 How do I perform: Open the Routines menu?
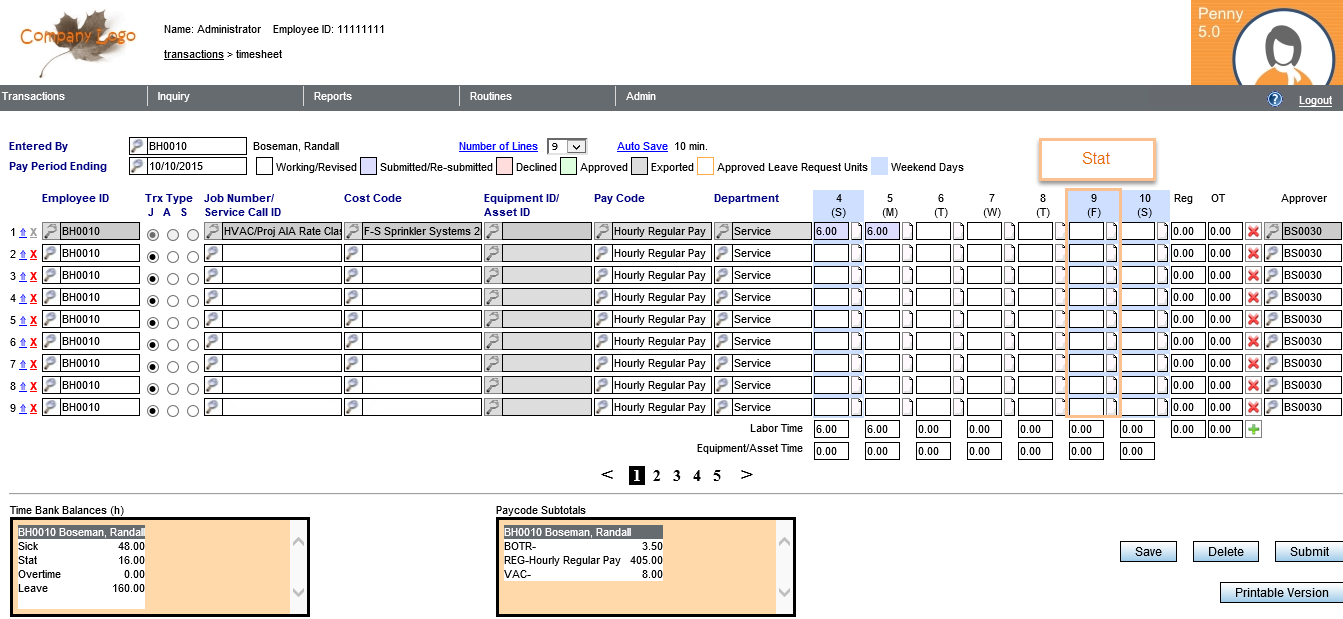[490, 96]
